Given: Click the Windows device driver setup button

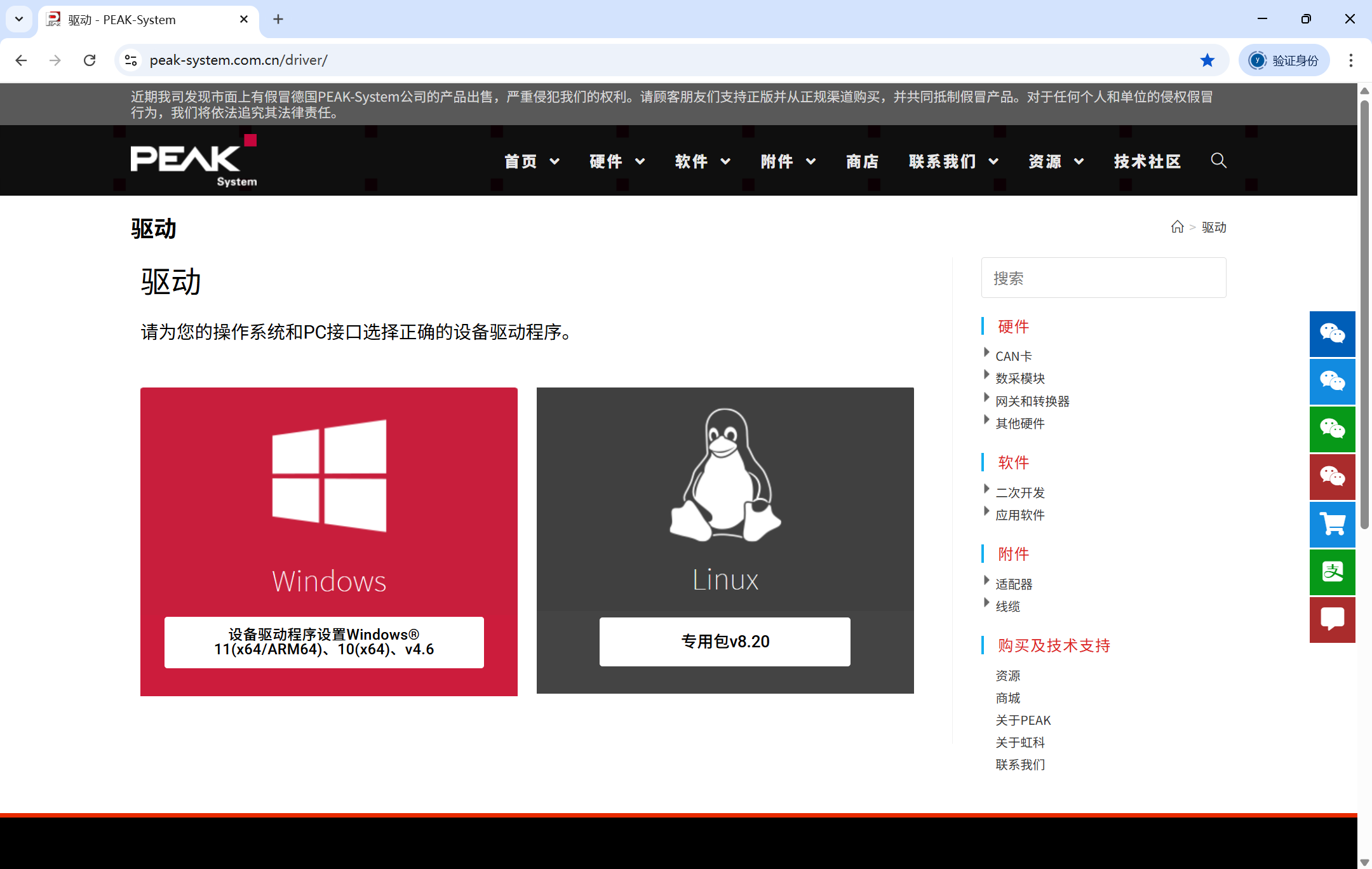Looking at the screenshot, I should (324, 642).
